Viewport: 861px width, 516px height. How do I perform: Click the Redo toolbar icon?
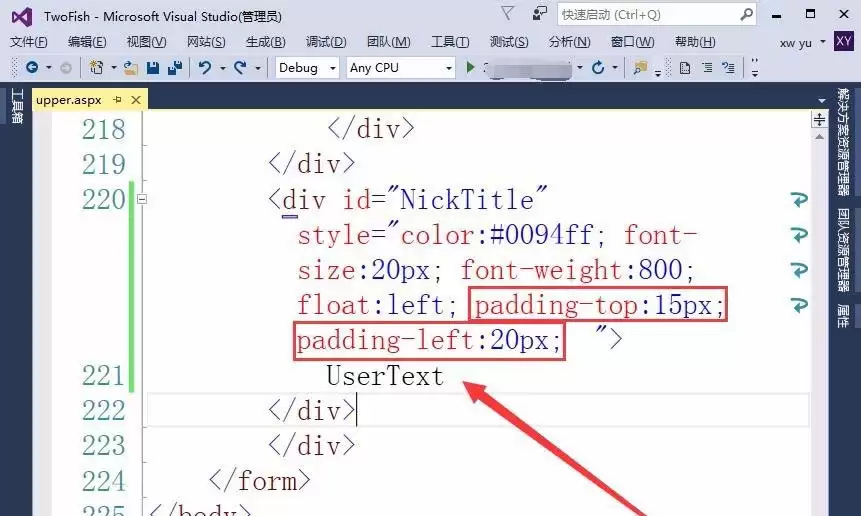pyautogui.click(x=240, y=68)
